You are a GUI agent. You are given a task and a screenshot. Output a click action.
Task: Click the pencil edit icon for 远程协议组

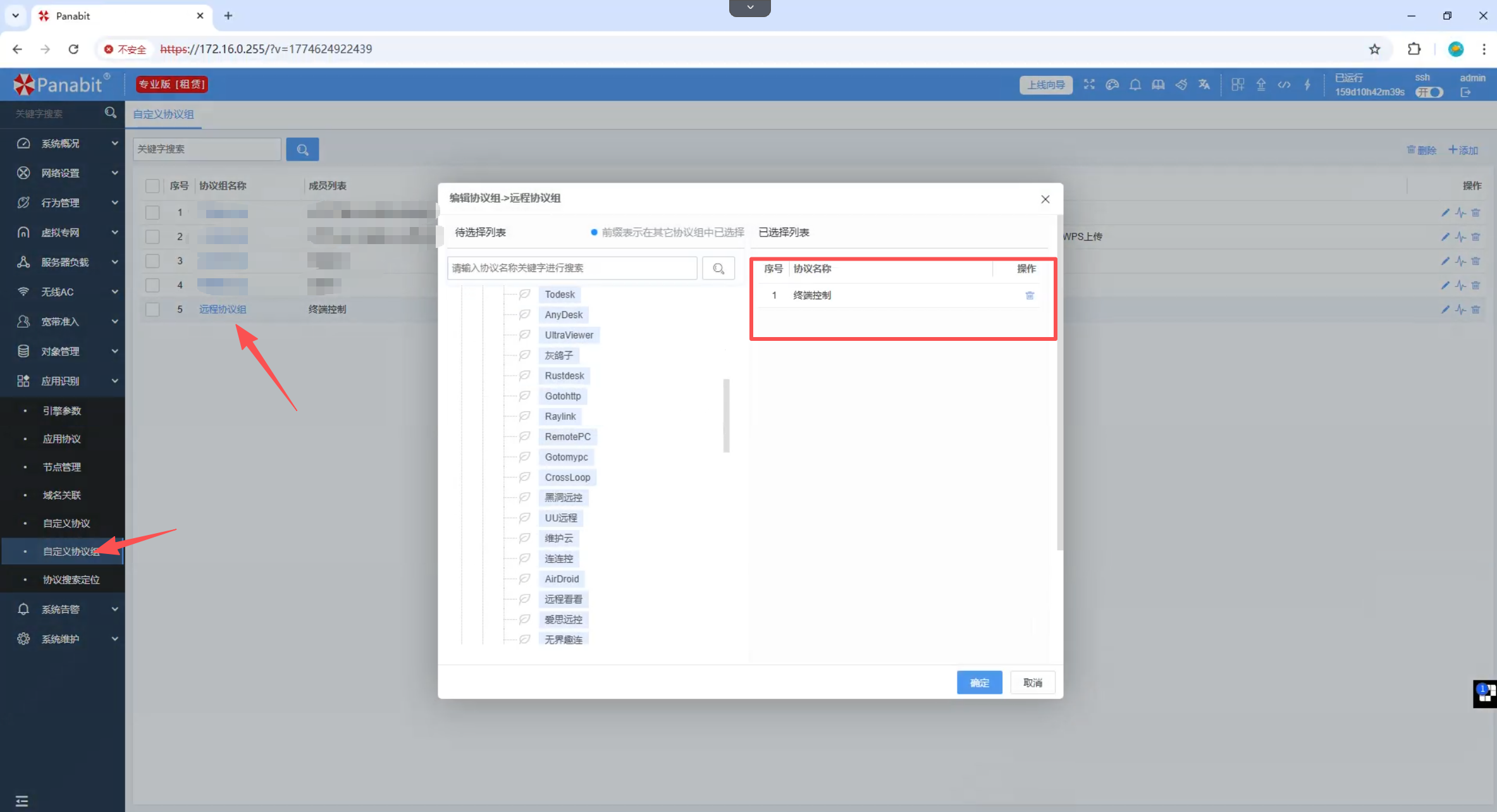[x=1445, y=309]
